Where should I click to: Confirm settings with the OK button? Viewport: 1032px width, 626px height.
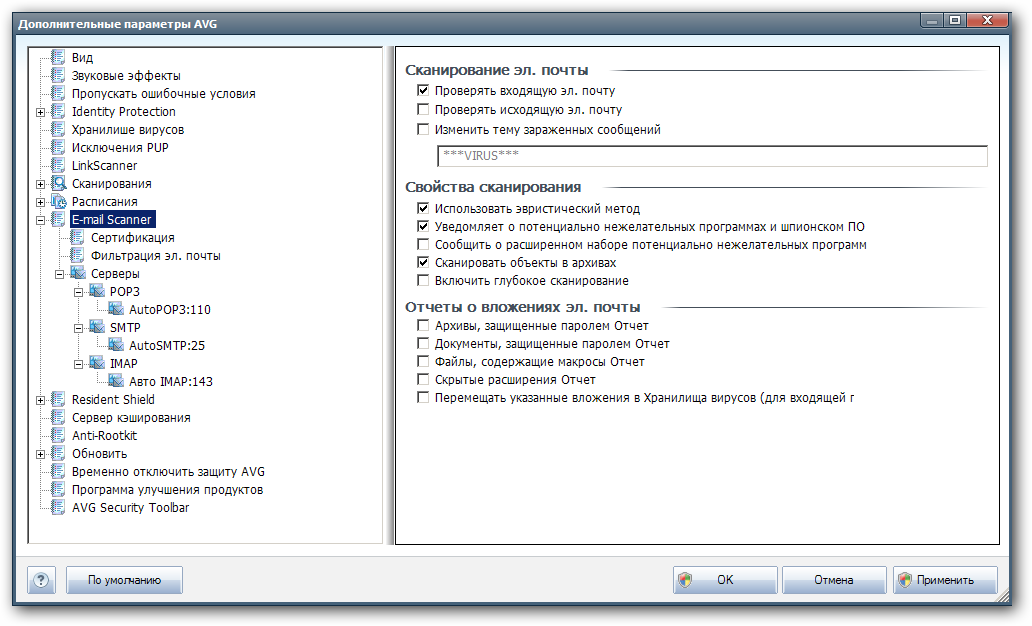click(725, 580)
